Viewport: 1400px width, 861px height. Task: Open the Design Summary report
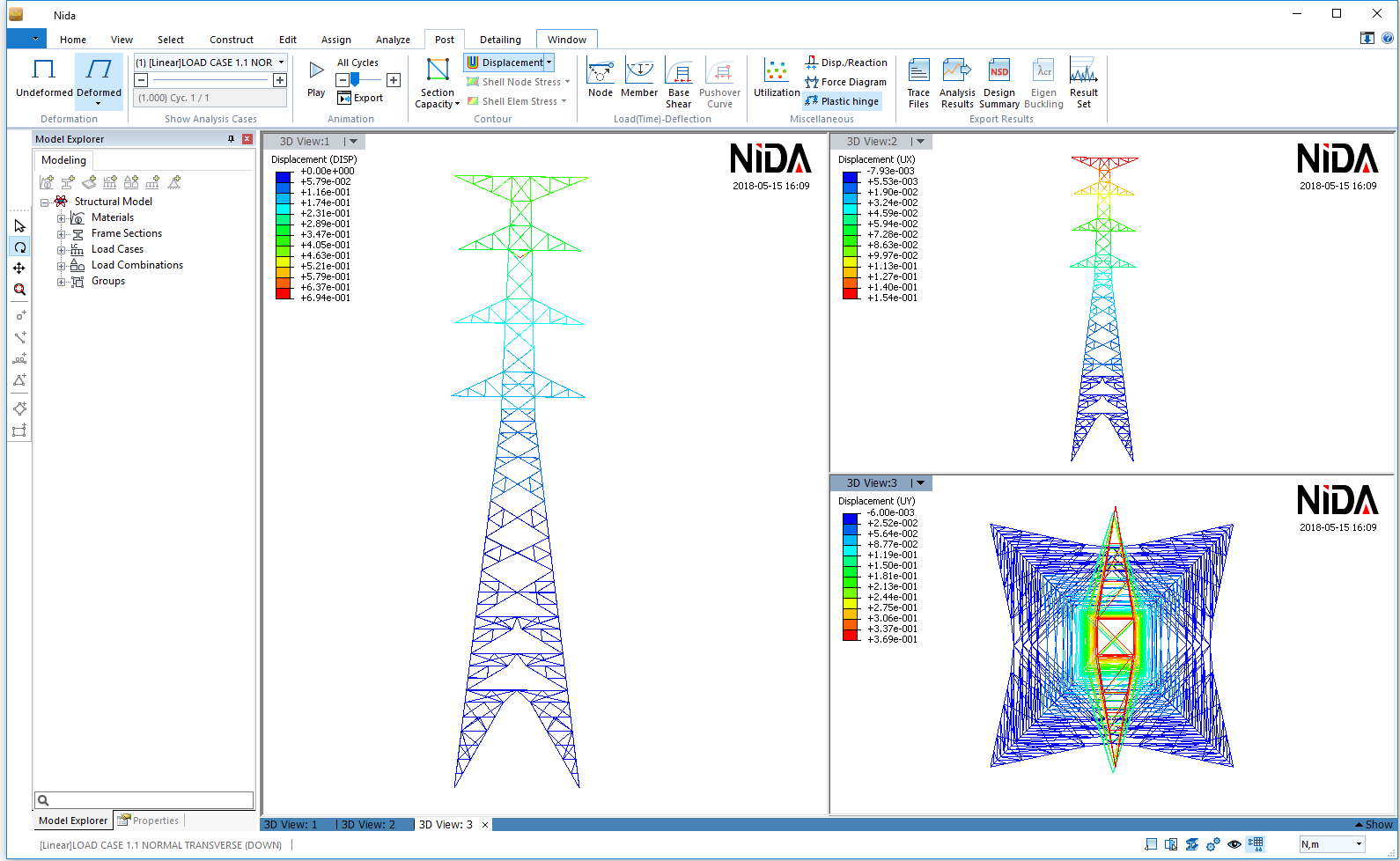click(999, 84)
